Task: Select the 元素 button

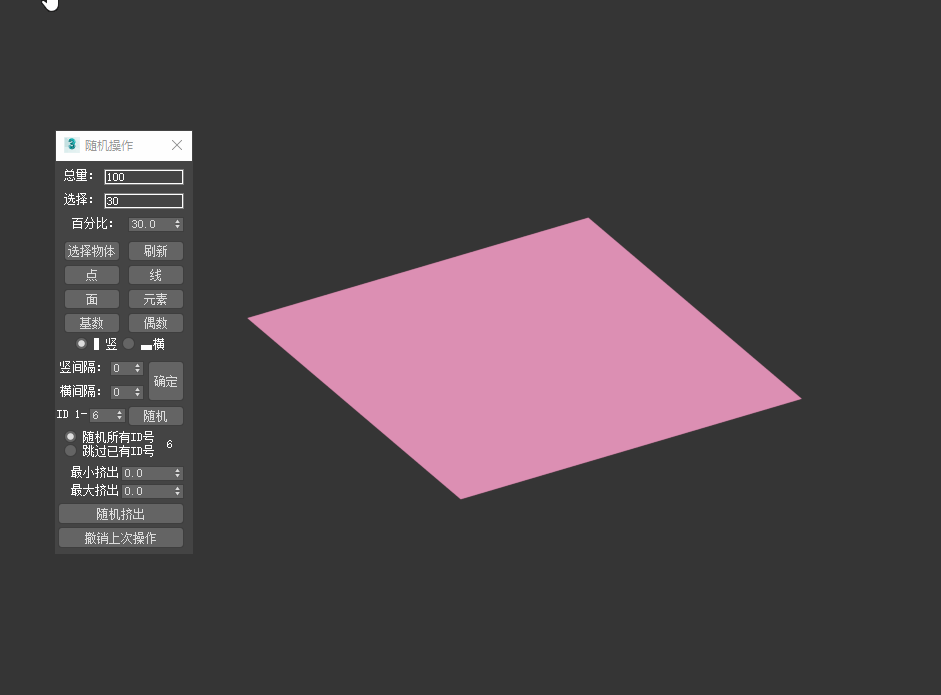Action: pos(155,299)
